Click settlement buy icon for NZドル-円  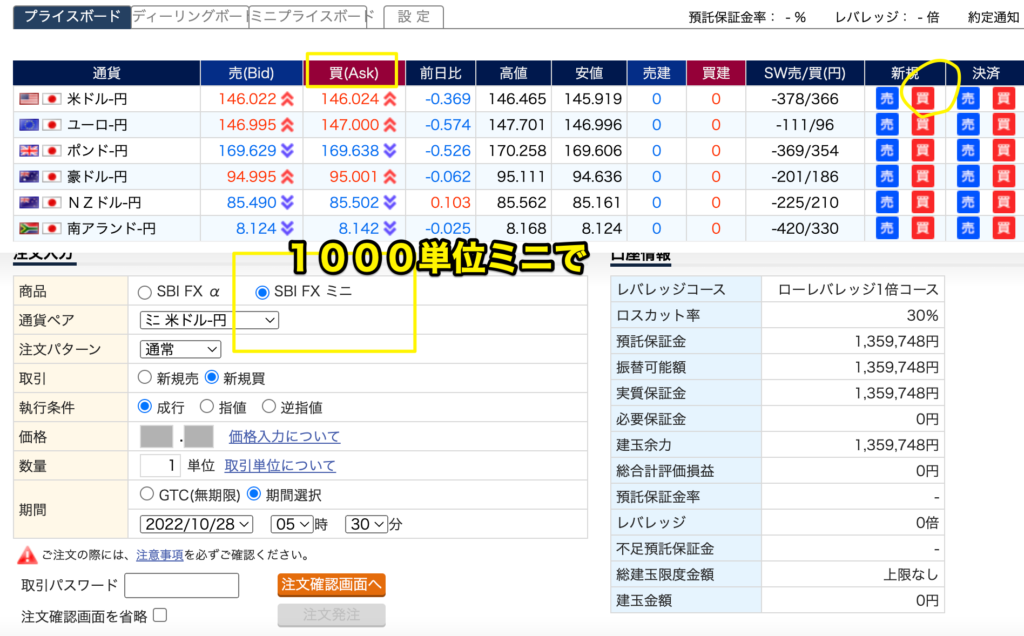[1003, 202]
